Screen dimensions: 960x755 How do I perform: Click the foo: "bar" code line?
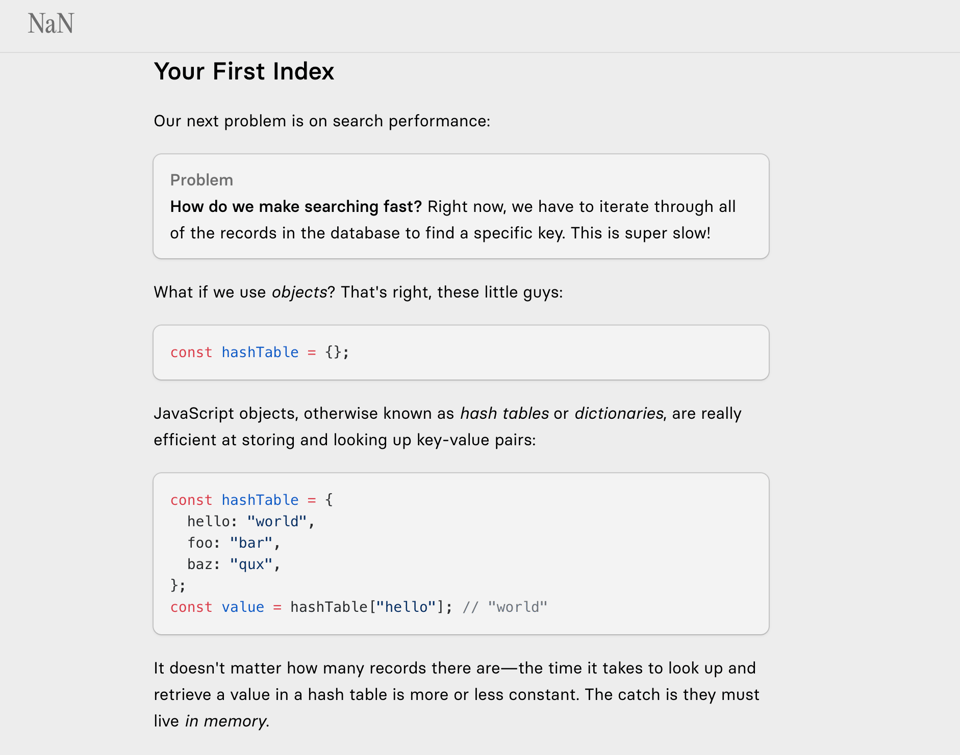click(233, 543)
